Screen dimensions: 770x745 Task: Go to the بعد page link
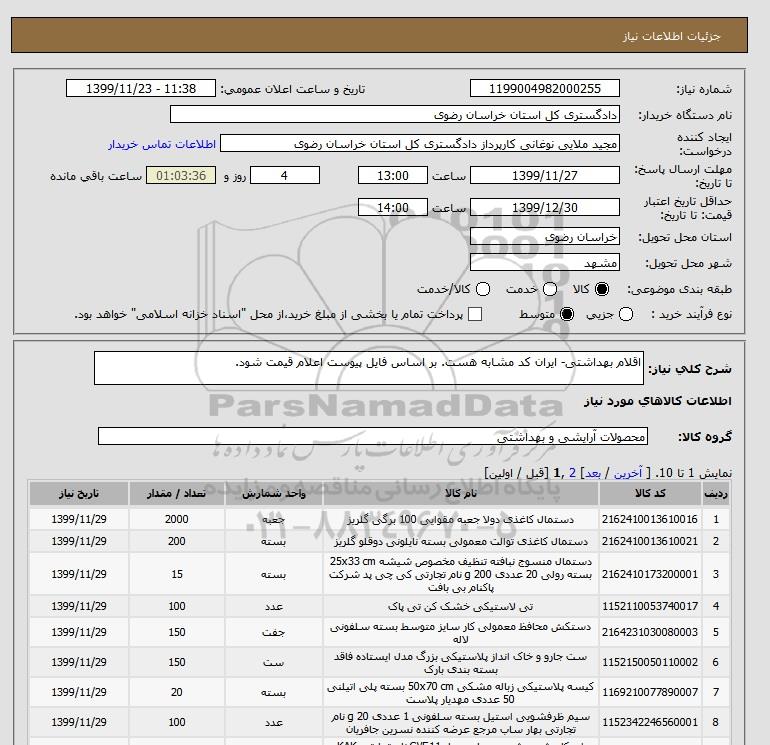click(x=593, y=473)
